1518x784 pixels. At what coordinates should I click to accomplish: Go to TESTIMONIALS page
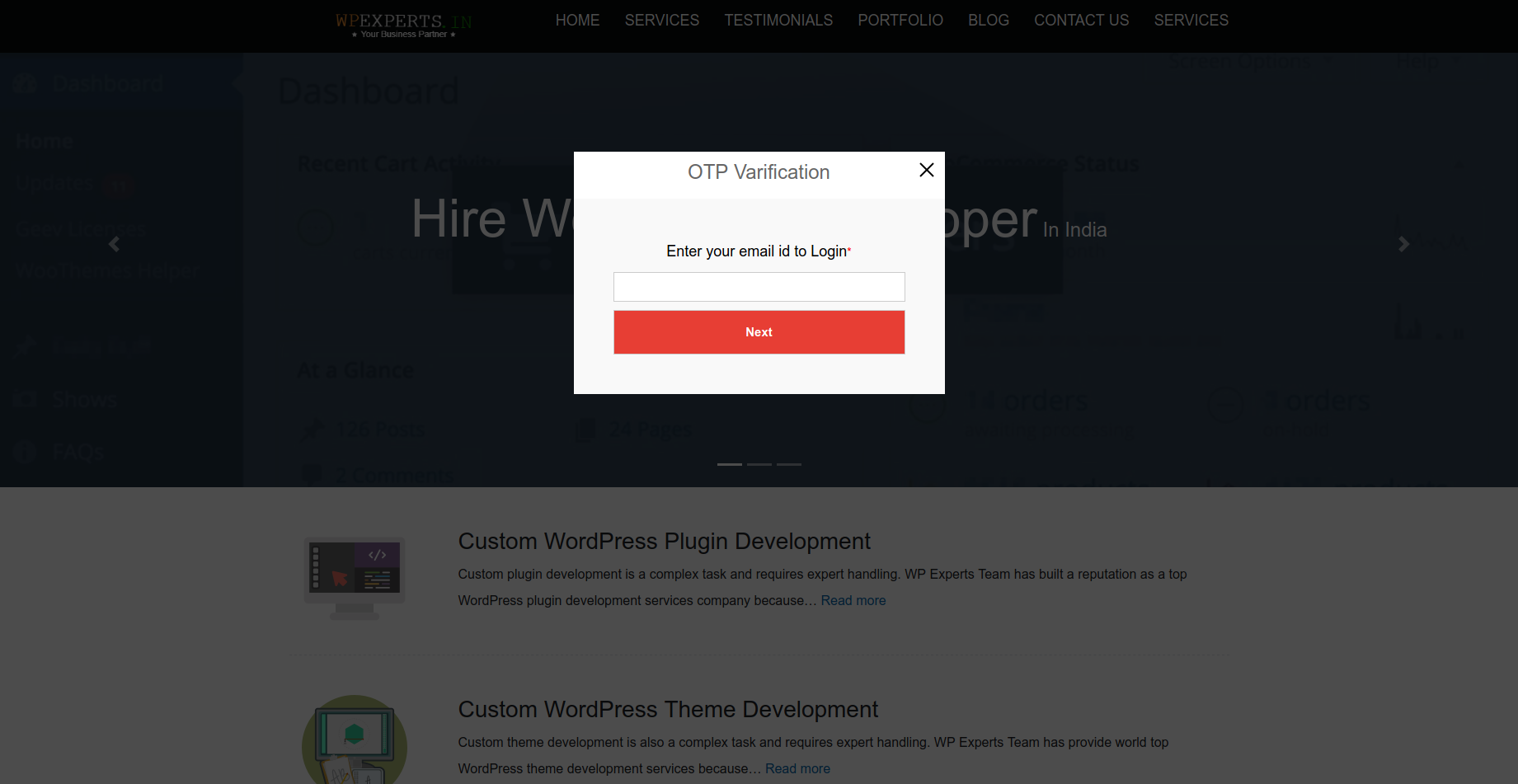coord(778,20)
